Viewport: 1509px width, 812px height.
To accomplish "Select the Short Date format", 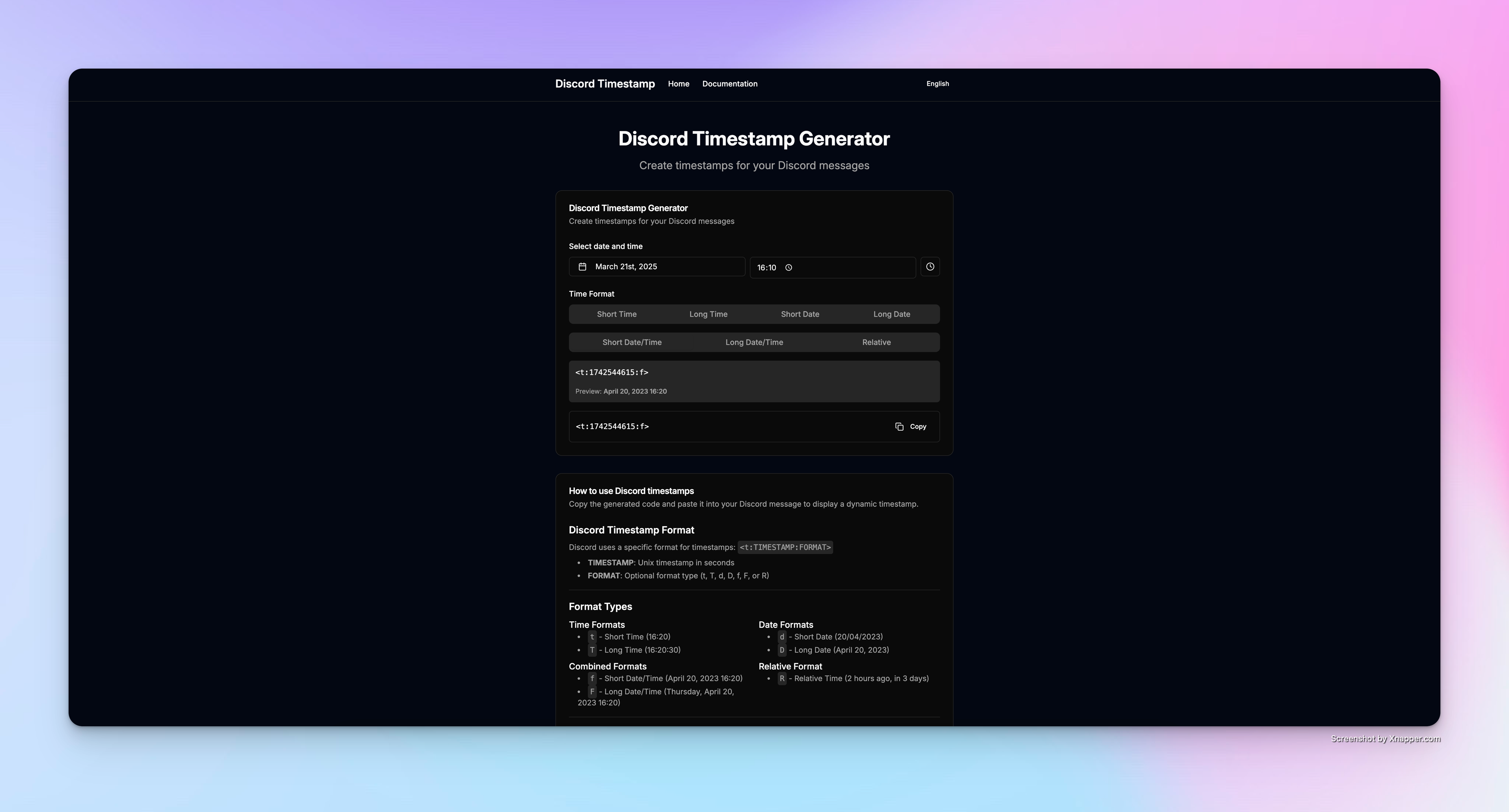I will point(800,314).
